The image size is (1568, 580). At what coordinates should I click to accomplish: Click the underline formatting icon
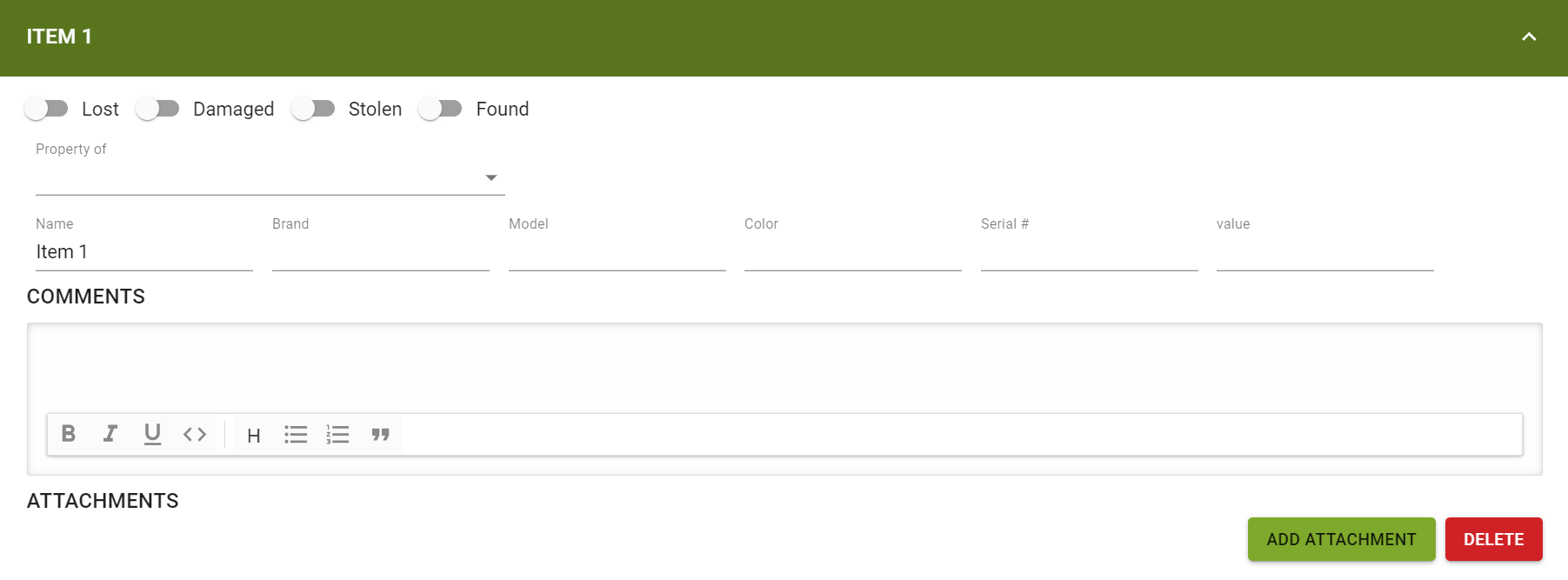click(152, 434)
